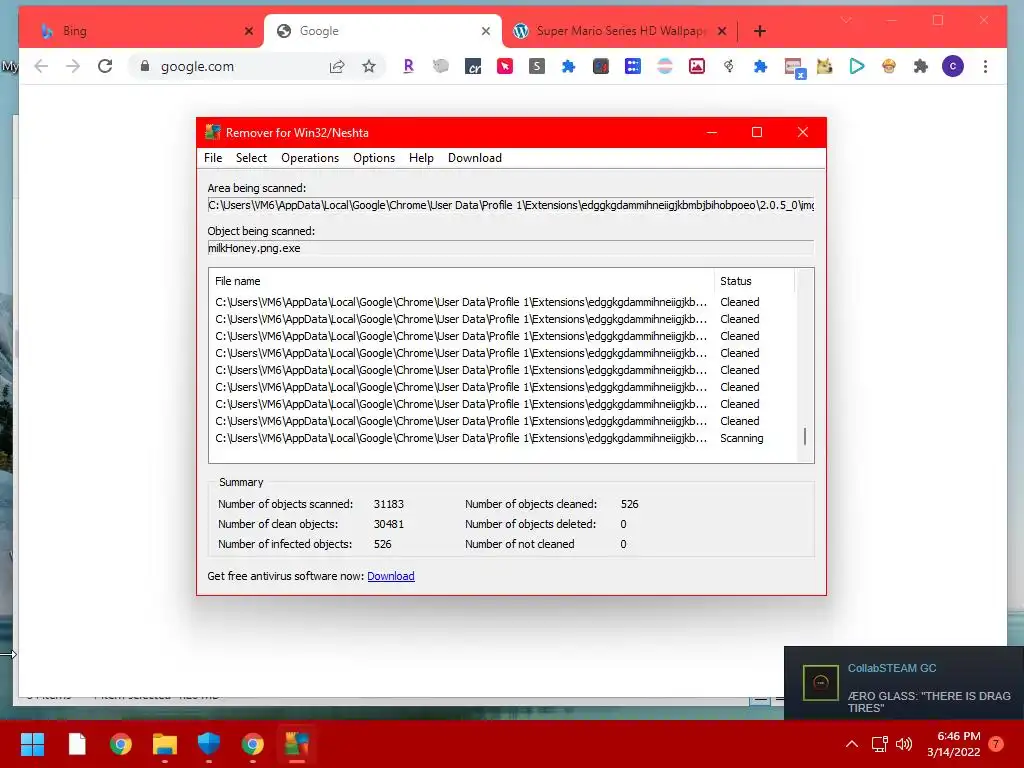Open the CollabSTEAM GC notification
This screenshot has width=1024, height=768.
click(x=904, y=683)
